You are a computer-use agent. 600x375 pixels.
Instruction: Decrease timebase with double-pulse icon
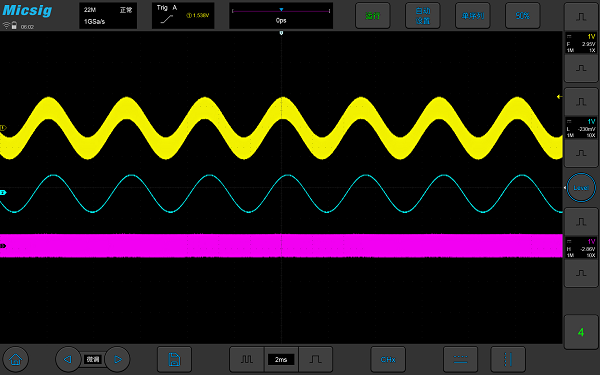coord(247,359)
